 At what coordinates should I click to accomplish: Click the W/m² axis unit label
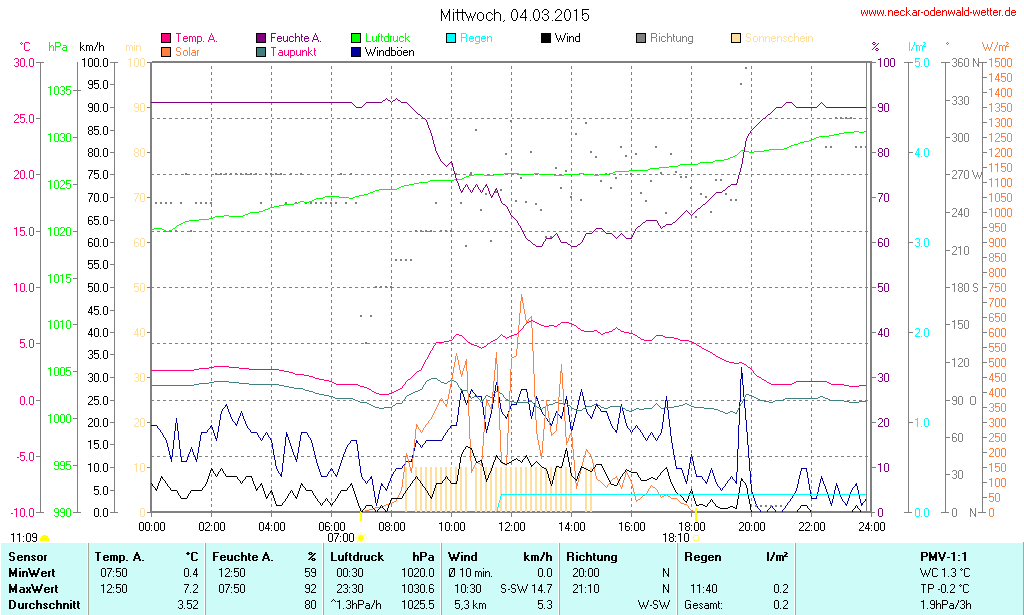[x=994, y=47]
